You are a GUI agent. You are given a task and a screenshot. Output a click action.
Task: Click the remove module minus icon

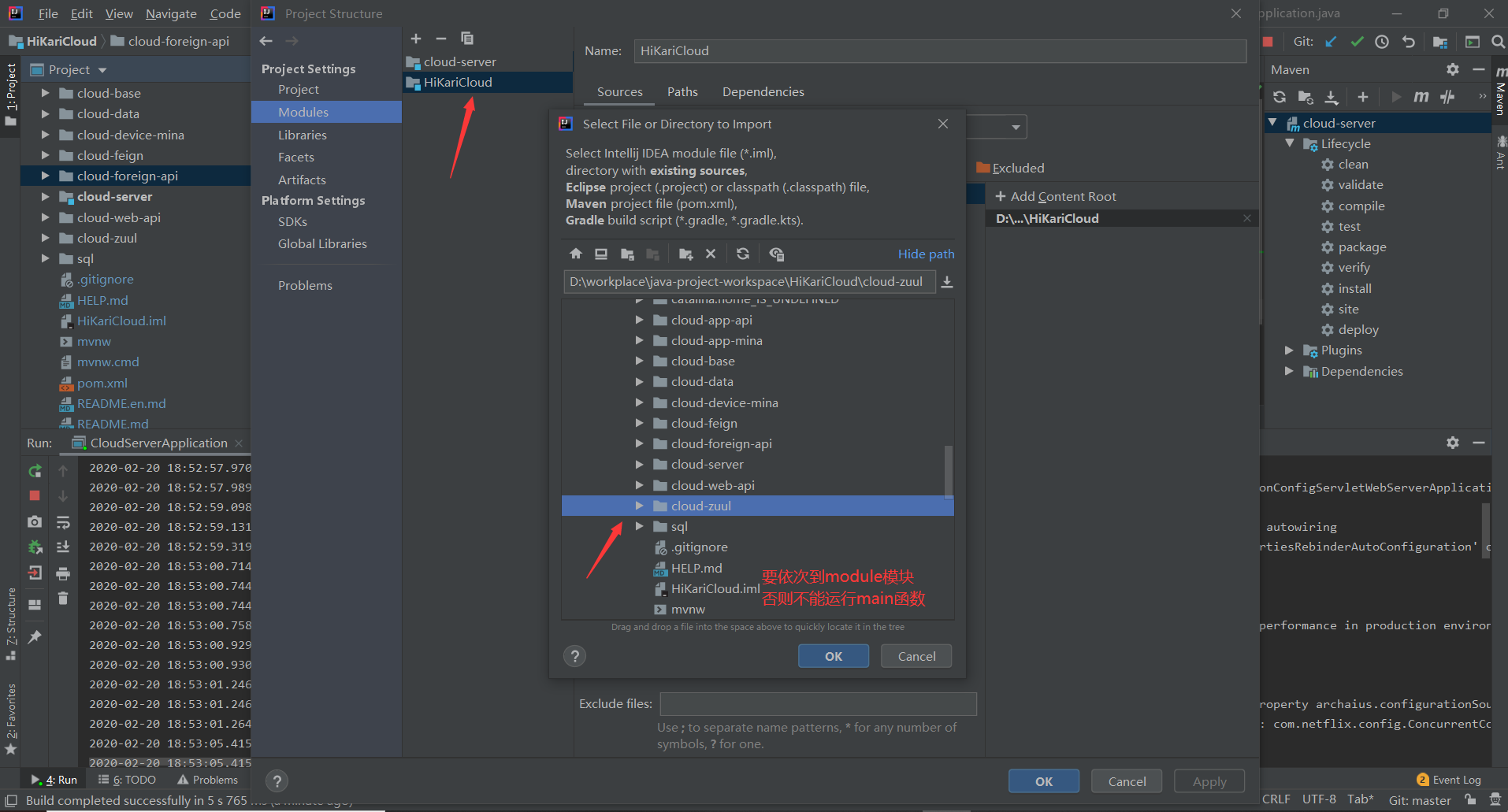tap(441, 39)
